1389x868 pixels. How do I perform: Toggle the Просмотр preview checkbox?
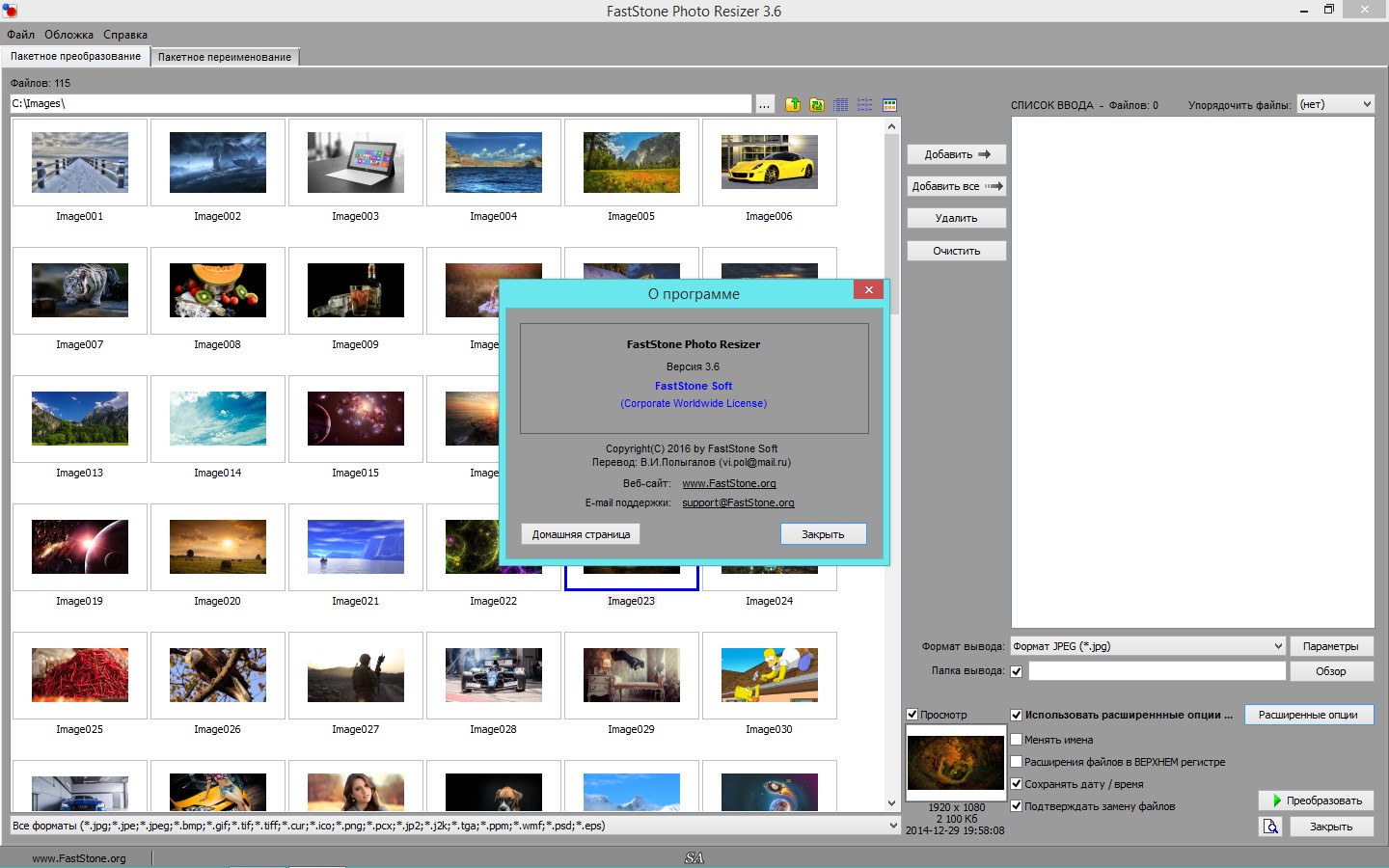pos(912,715)
